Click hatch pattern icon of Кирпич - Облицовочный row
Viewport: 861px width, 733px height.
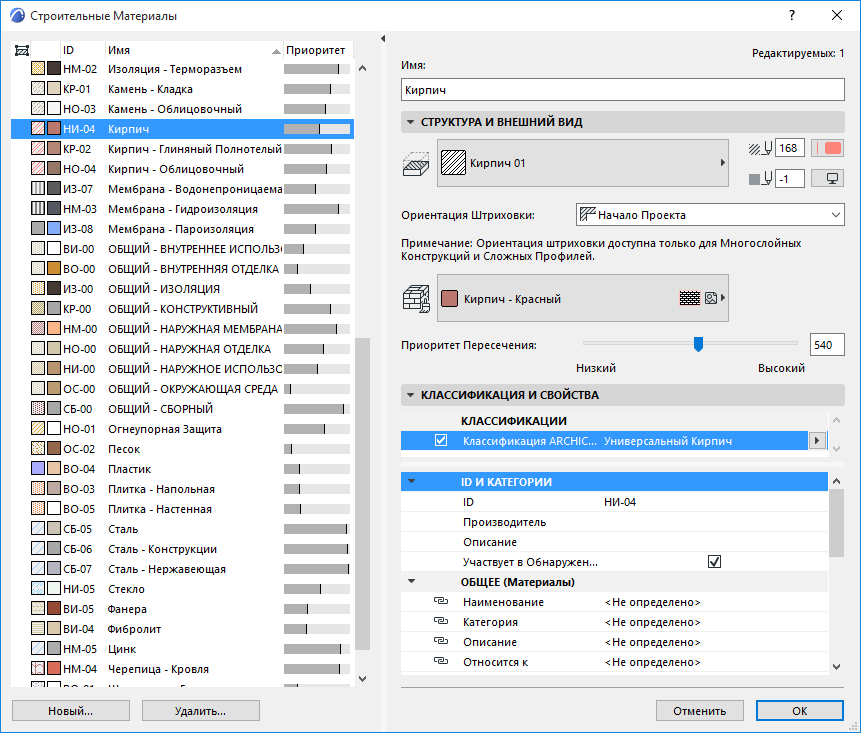click(x=38, y=169)
